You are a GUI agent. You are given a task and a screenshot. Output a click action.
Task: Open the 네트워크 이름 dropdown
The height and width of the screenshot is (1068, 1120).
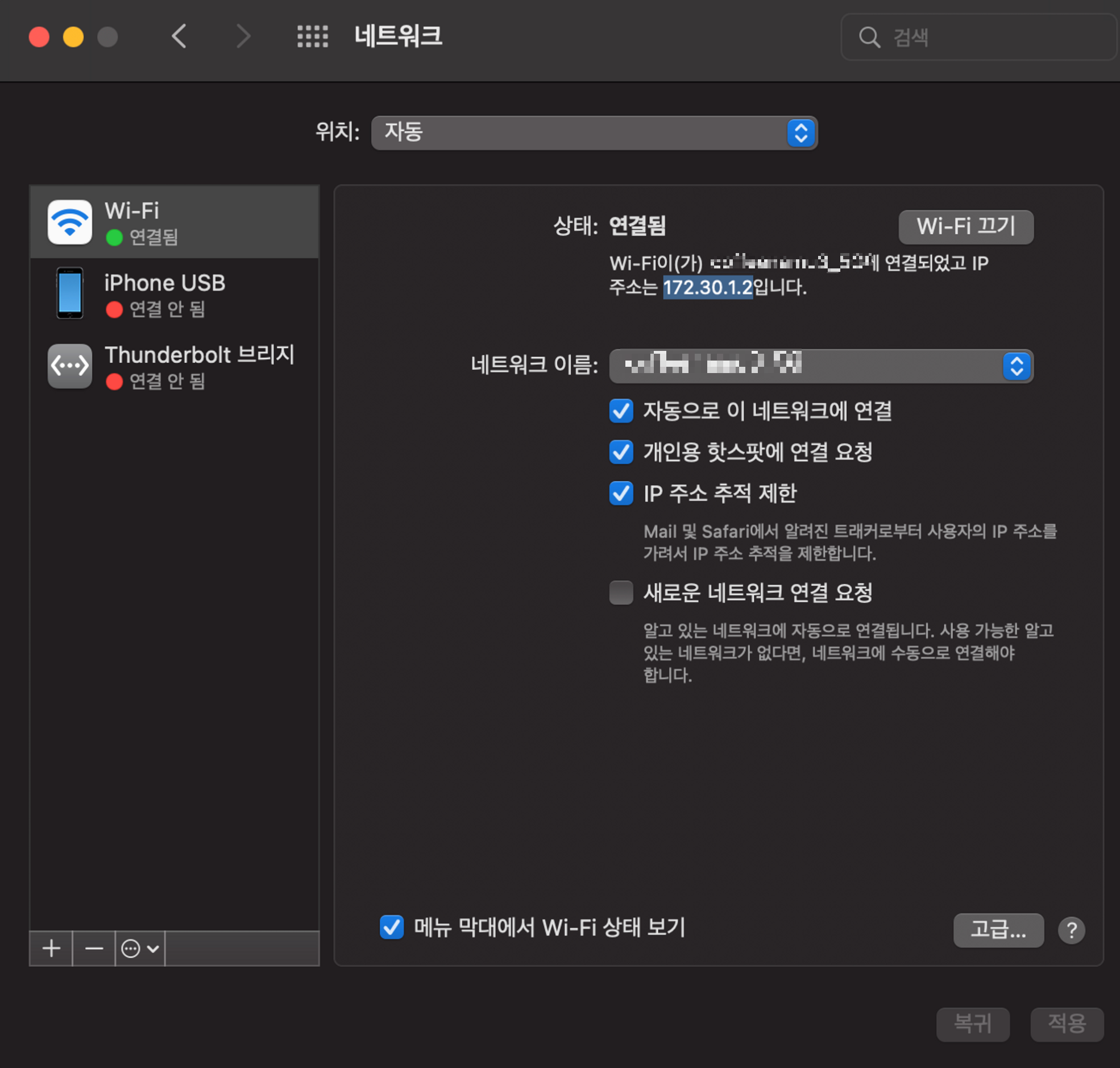click(x=820, y=366)
